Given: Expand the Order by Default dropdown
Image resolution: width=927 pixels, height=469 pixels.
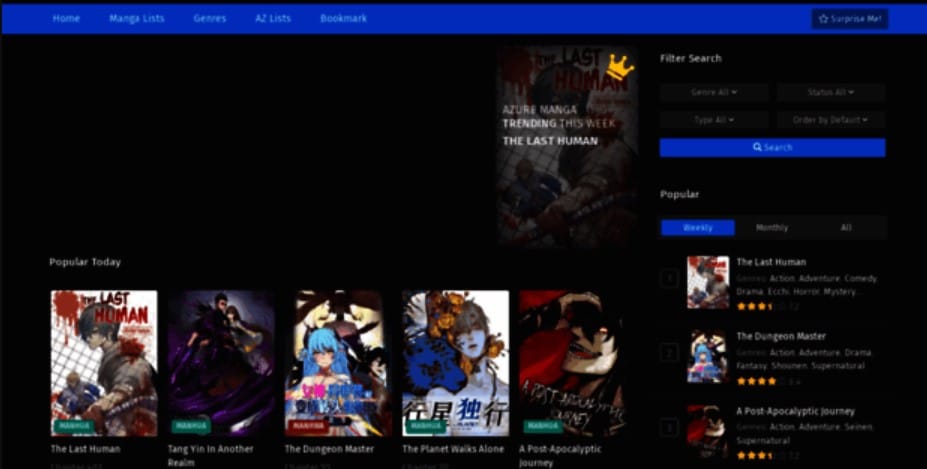Looking at the screenshot, I should pyautogui.click(x=831, y=119).
